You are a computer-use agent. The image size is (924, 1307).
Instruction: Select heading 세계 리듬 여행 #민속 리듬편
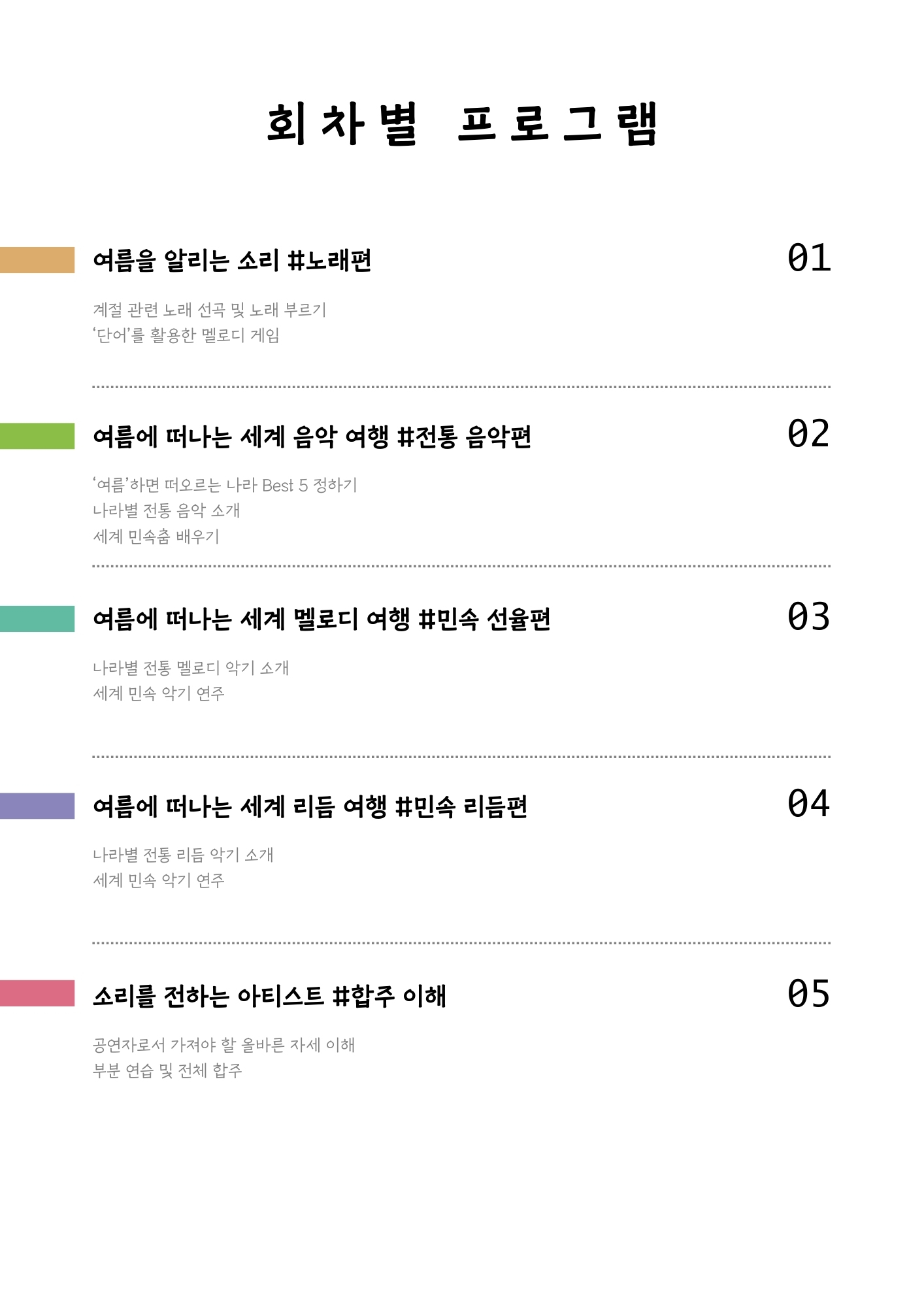pos(310,806)
